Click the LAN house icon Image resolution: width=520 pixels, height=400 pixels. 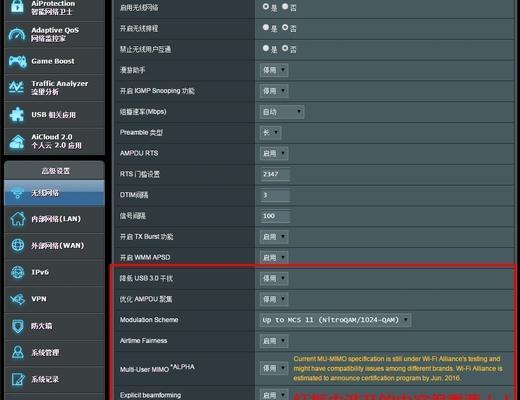pos(17,219)
